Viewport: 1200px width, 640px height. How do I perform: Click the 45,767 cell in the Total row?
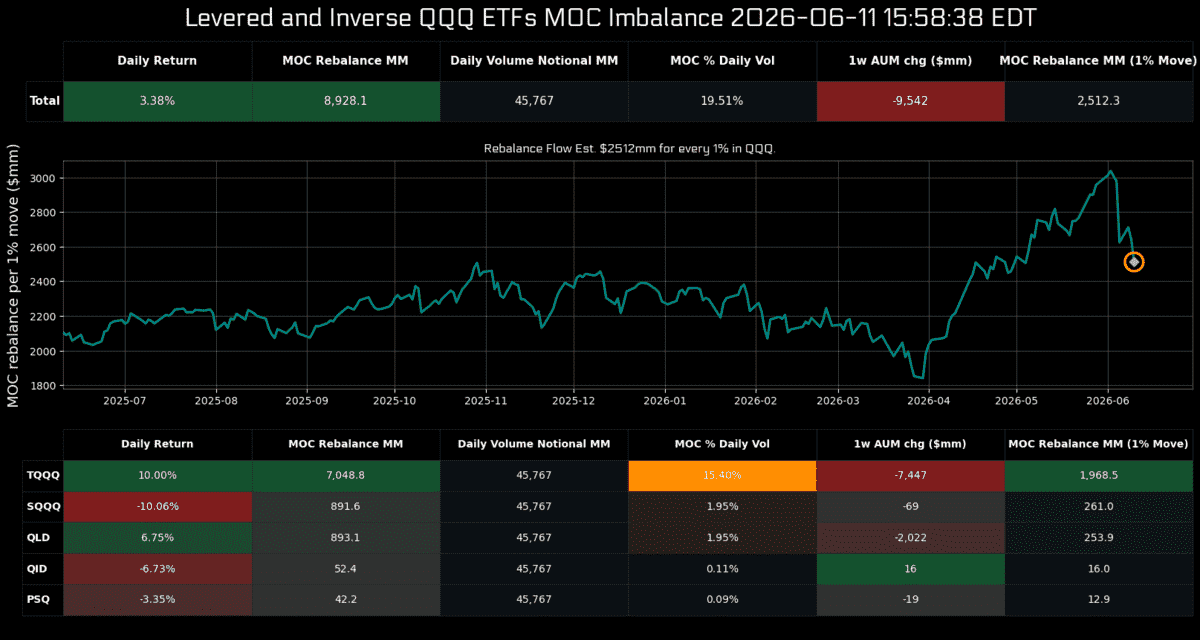534,101
